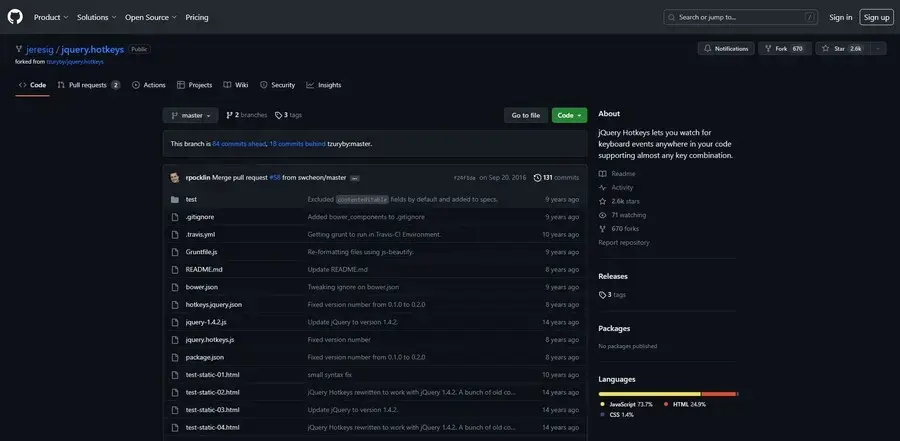Switch to the Code tab
This screenshot has height=441, width=900.
32,85
